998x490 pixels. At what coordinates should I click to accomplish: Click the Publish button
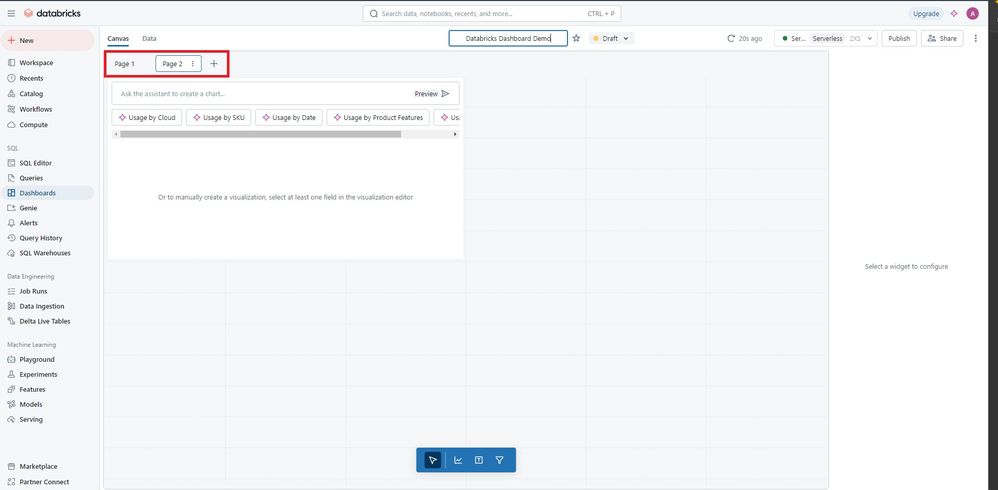899,38
